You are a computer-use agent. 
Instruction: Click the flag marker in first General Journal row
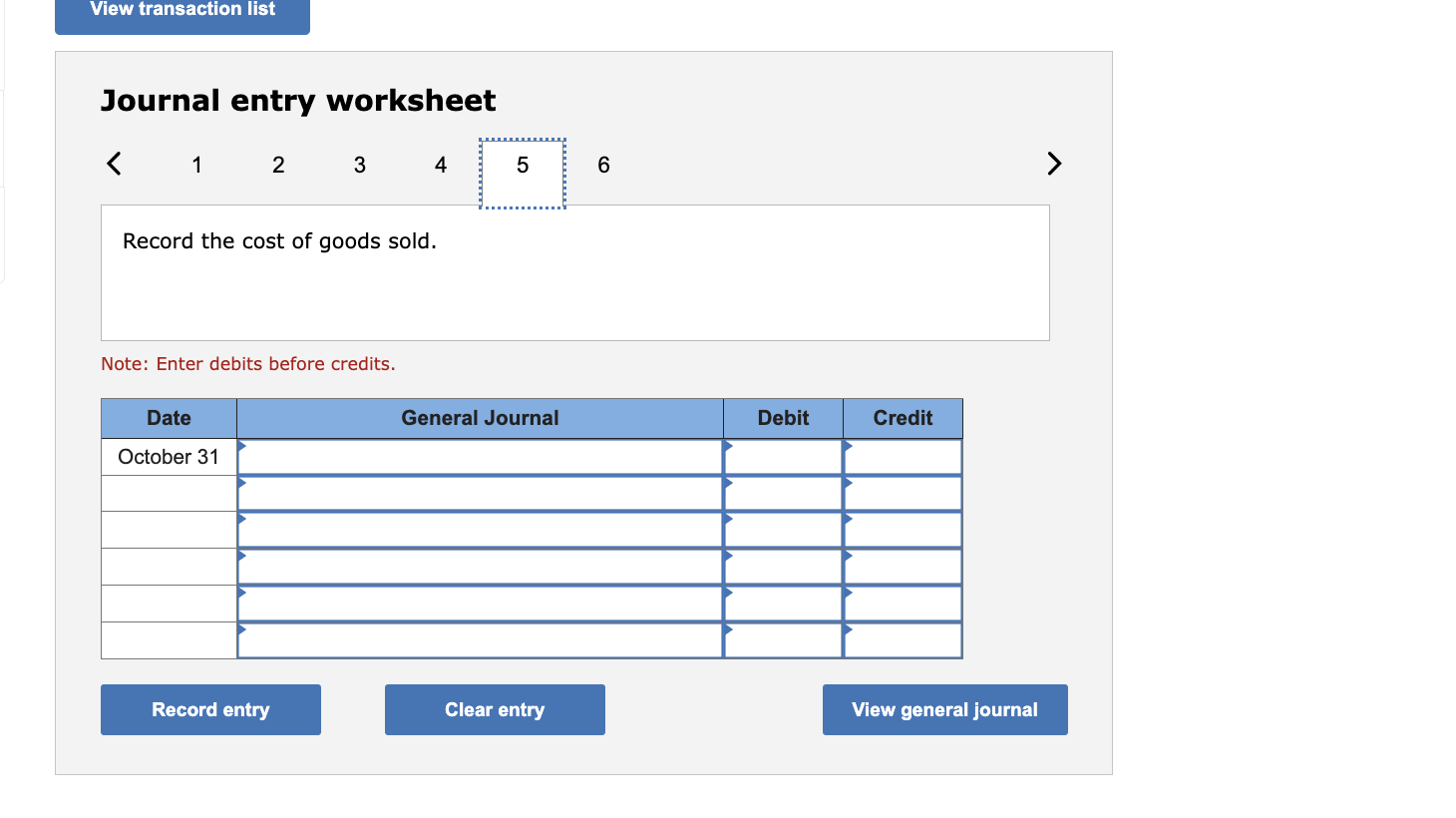click(x=240, y=448)
